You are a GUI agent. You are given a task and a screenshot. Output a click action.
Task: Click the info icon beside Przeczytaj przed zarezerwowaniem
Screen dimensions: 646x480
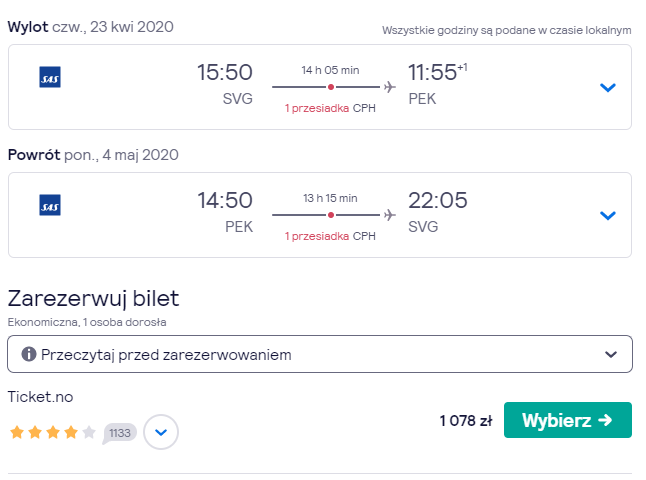pos(29,354)
